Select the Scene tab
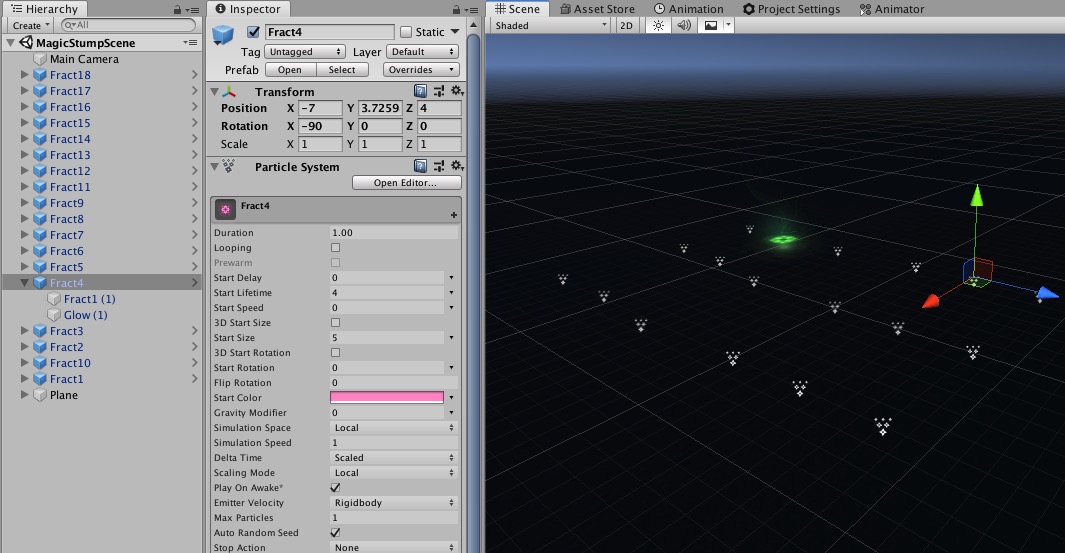The width and height of the screenshot is (1065, 553). (x=518, y=9)
